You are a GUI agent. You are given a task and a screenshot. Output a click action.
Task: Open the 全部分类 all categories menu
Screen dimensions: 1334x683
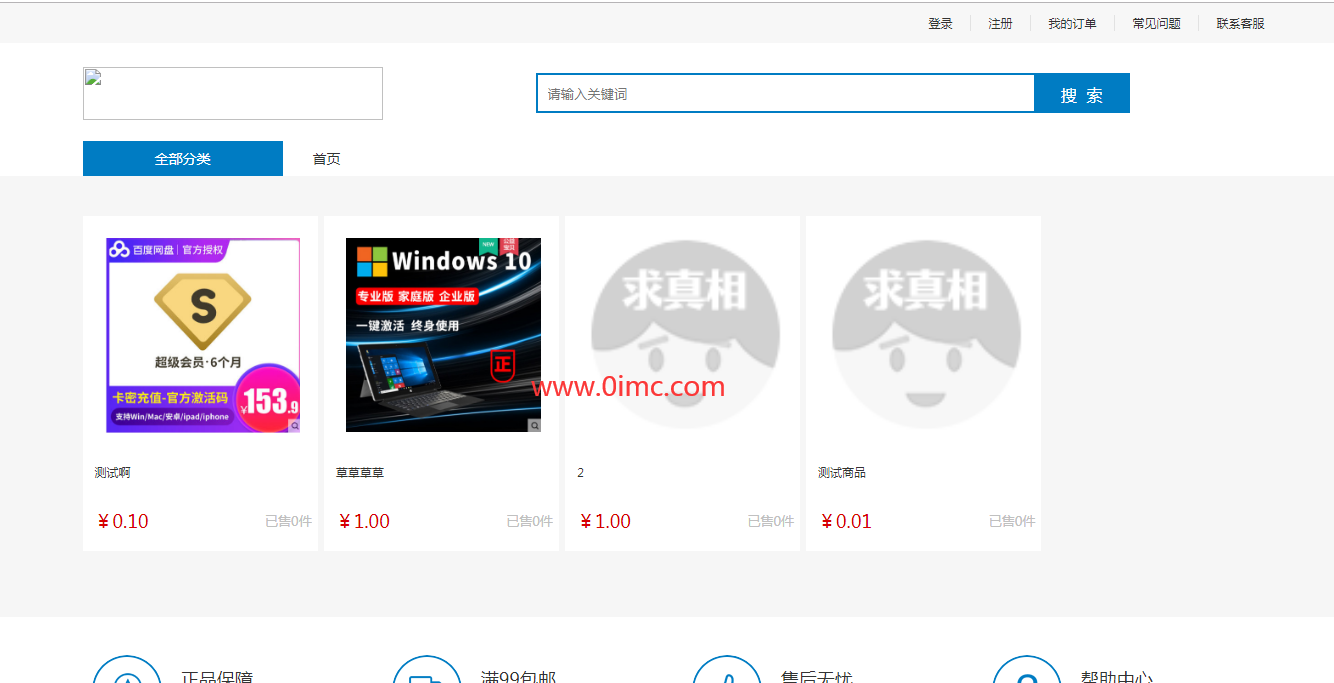click(183, 159)
